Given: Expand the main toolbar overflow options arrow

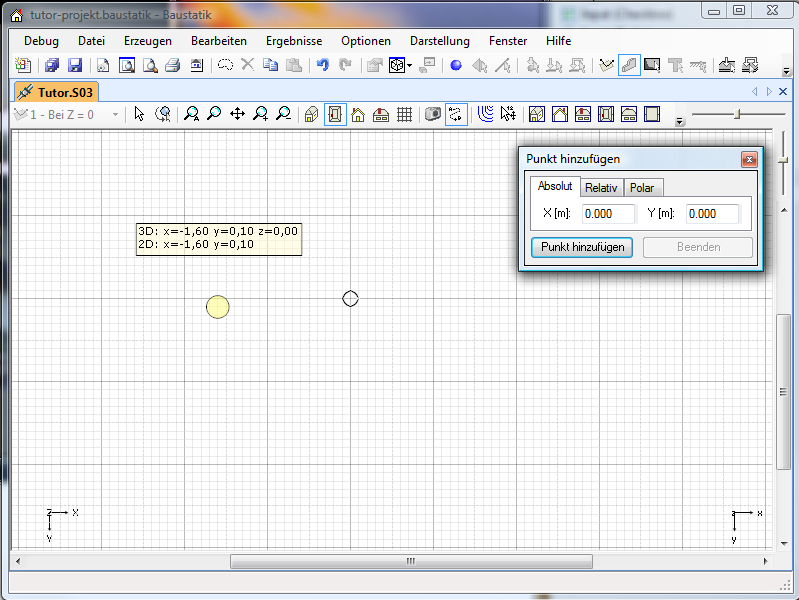Looking at the screenshot, I should (x=786, y=72).
